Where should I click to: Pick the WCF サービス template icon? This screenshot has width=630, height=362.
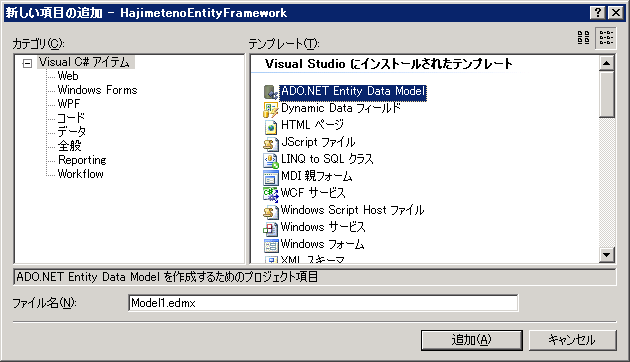pos(271,194)
